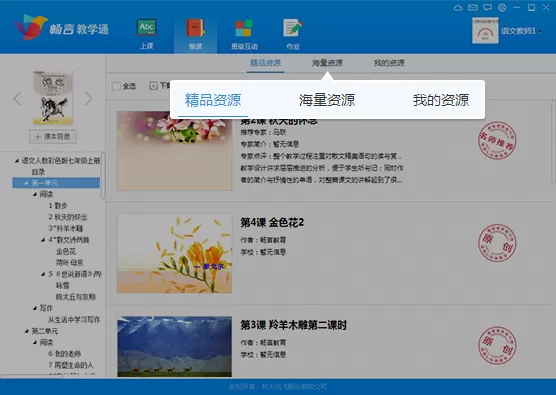Select tree item 陈太丘与友期
The height and width of the screenshot is (395, 556).
pos(76,297)
